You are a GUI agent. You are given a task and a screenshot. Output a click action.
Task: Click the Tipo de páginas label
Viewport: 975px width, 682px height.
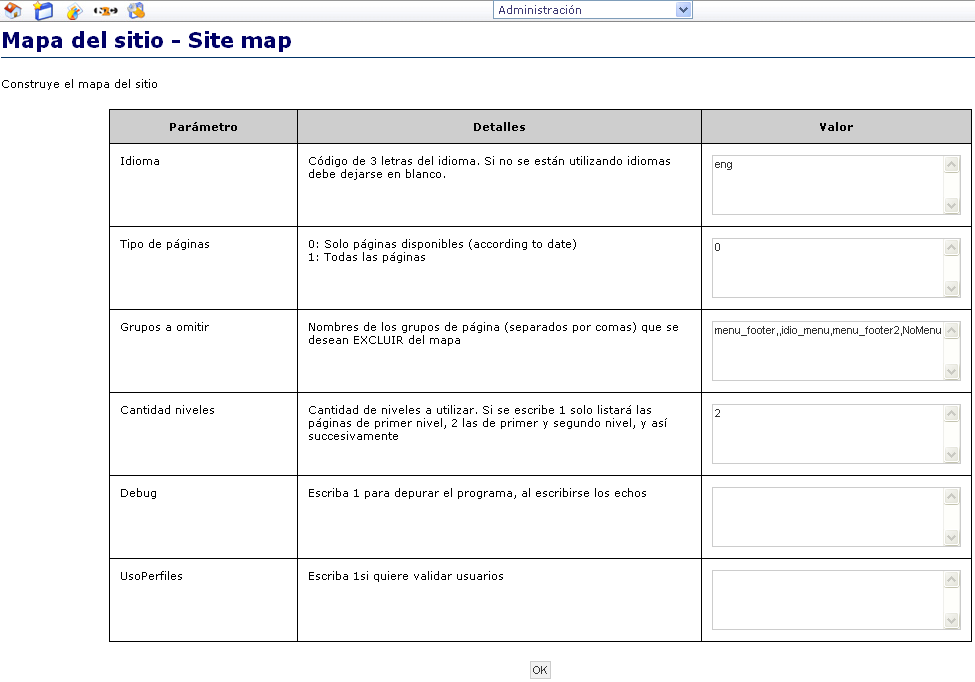pyautogui.click(x=165, y=244)
